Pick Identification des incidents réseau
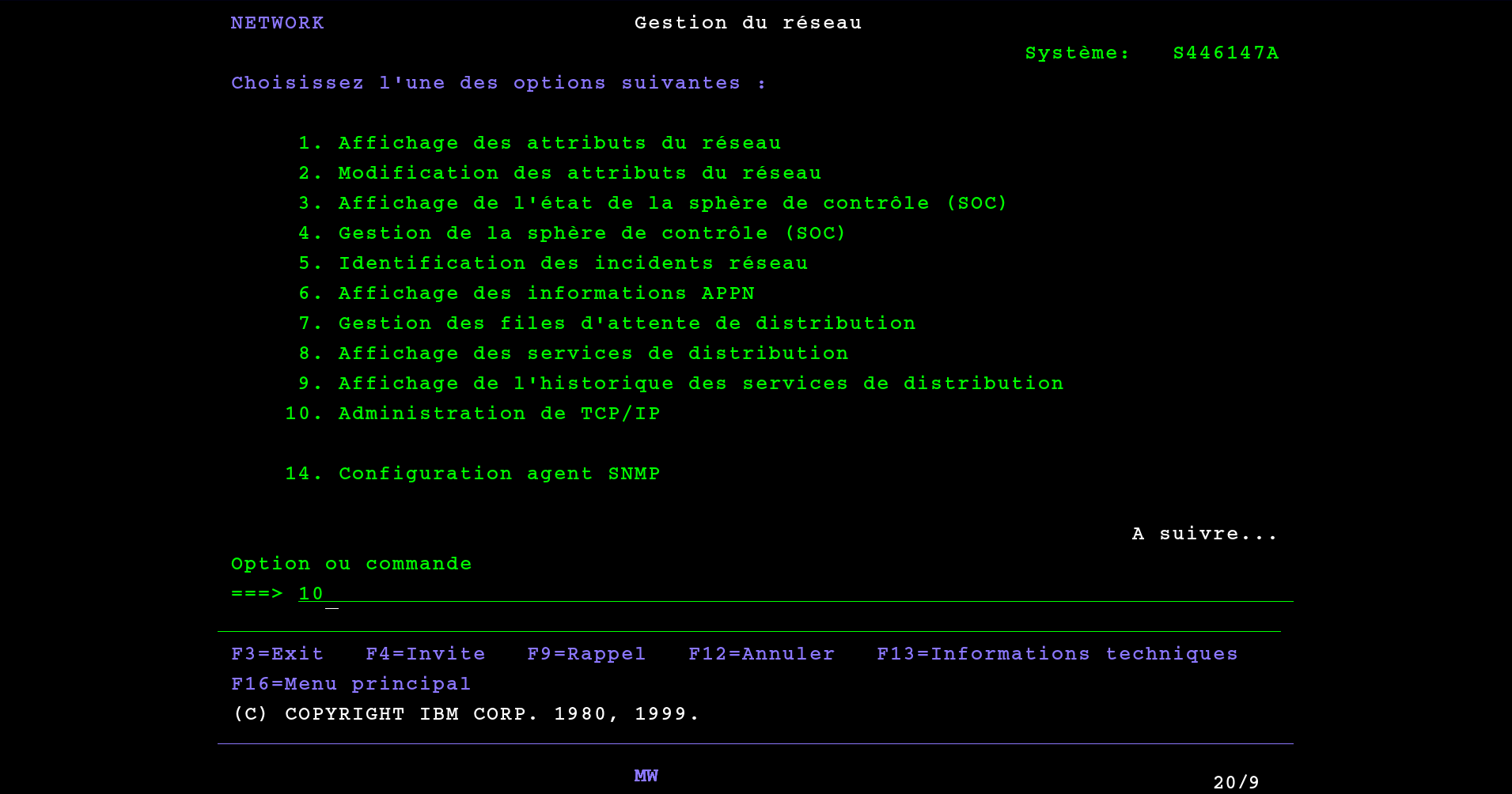Viewport: 1512px width, 794px height. point(572,263)
